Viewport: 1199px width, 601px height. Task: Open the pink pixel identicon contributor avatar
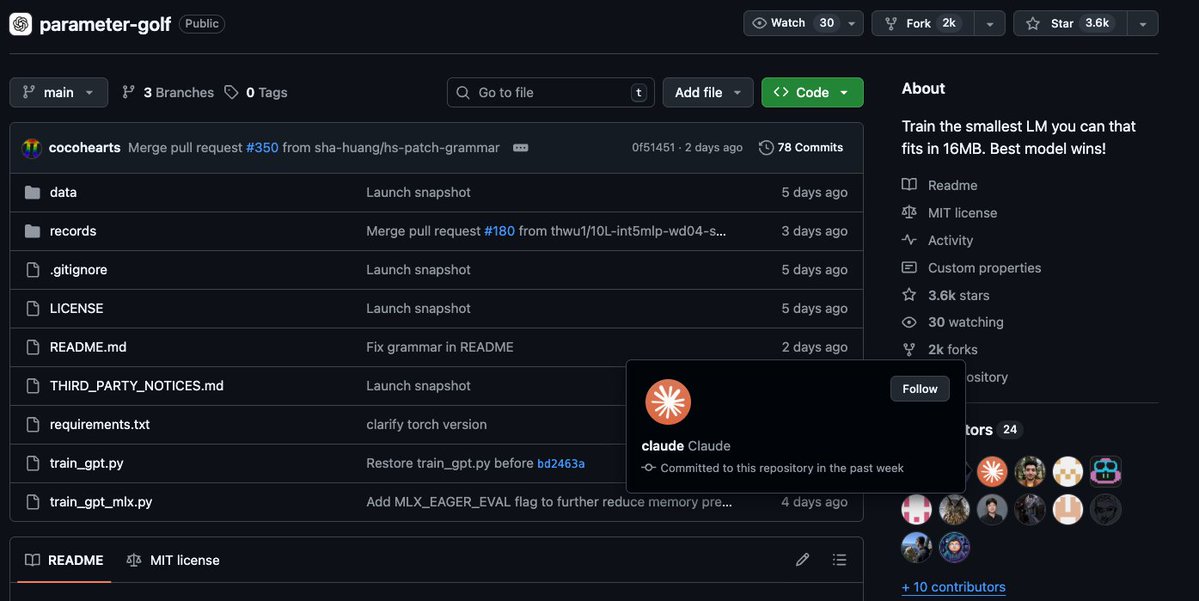[916, 509]
